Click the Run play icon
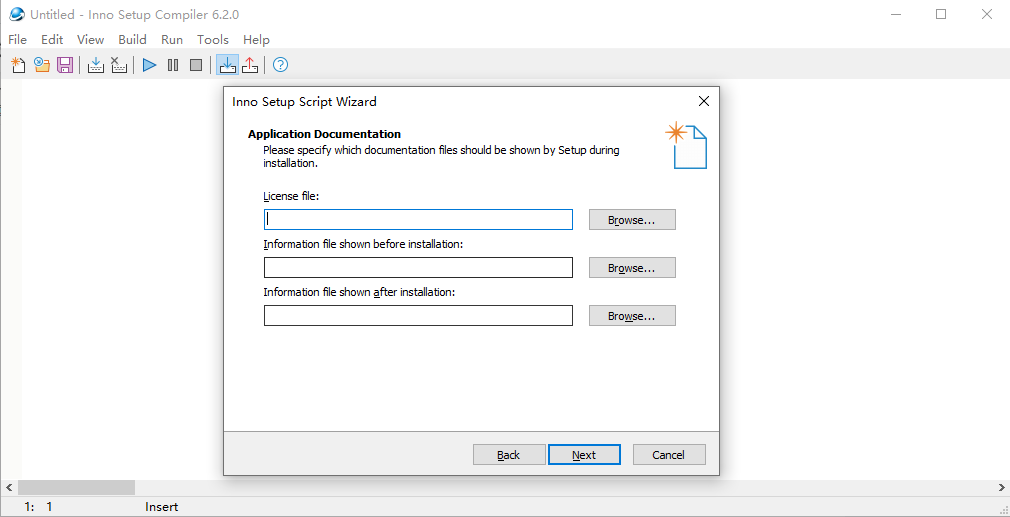Image resolution: width=1010 pixels, height=517 pixels. point(149,65)
